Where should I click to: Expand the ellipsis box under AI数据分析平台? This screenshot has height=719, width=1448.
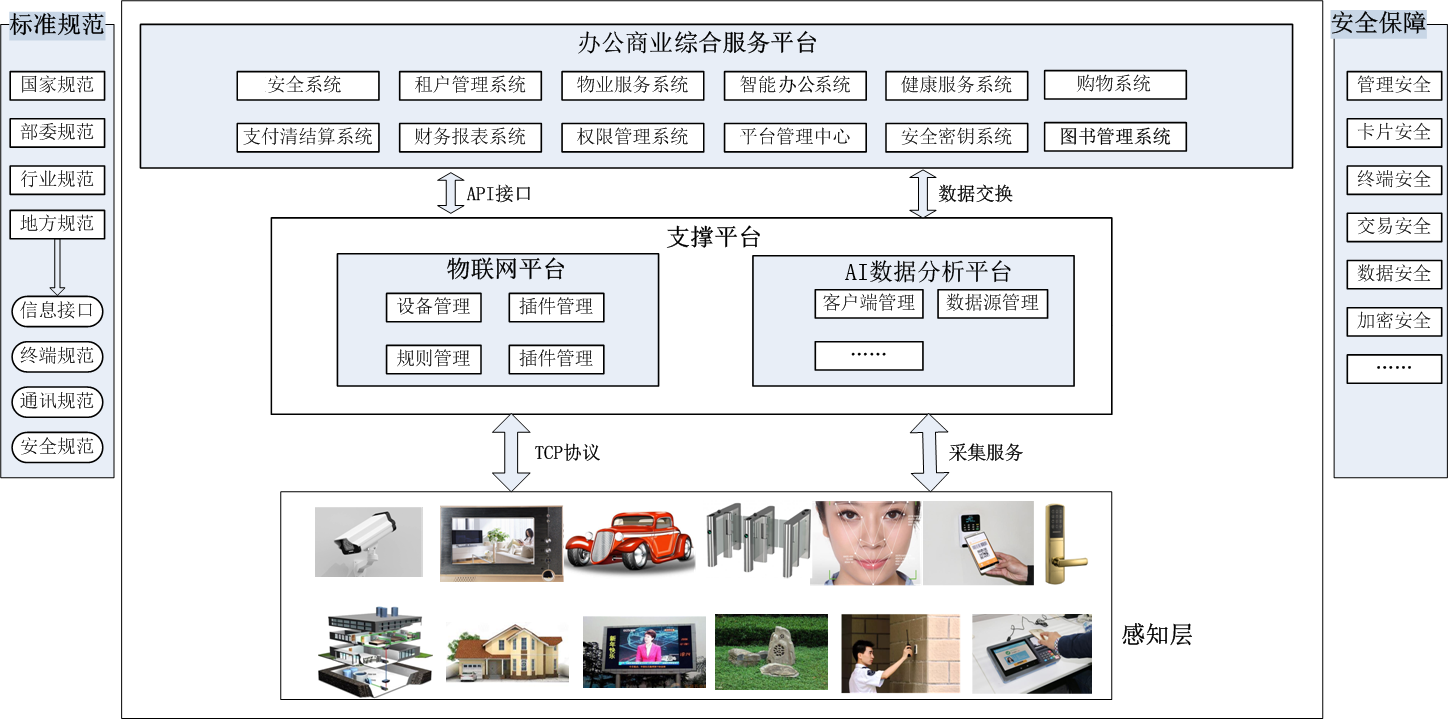868,356
